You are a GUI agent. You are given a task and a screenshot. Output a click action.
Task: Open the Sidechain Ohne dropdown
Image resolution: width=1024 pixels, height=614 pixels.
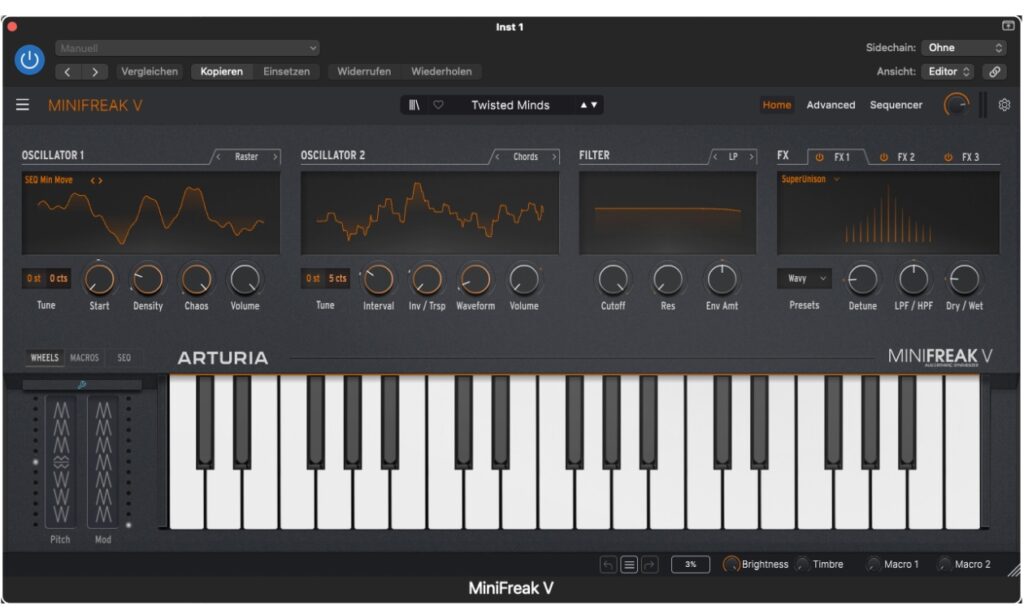point(964,48)
